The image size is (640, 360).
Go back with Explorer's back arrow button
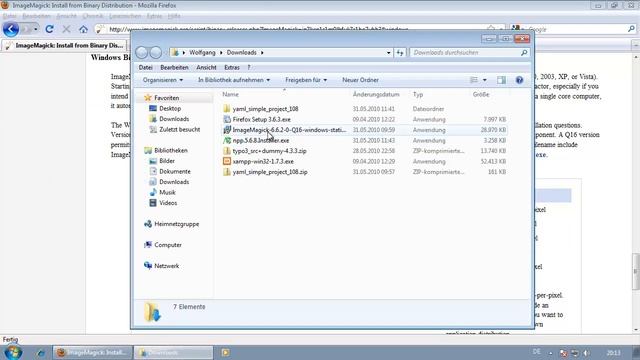click(x=142, y=53)
